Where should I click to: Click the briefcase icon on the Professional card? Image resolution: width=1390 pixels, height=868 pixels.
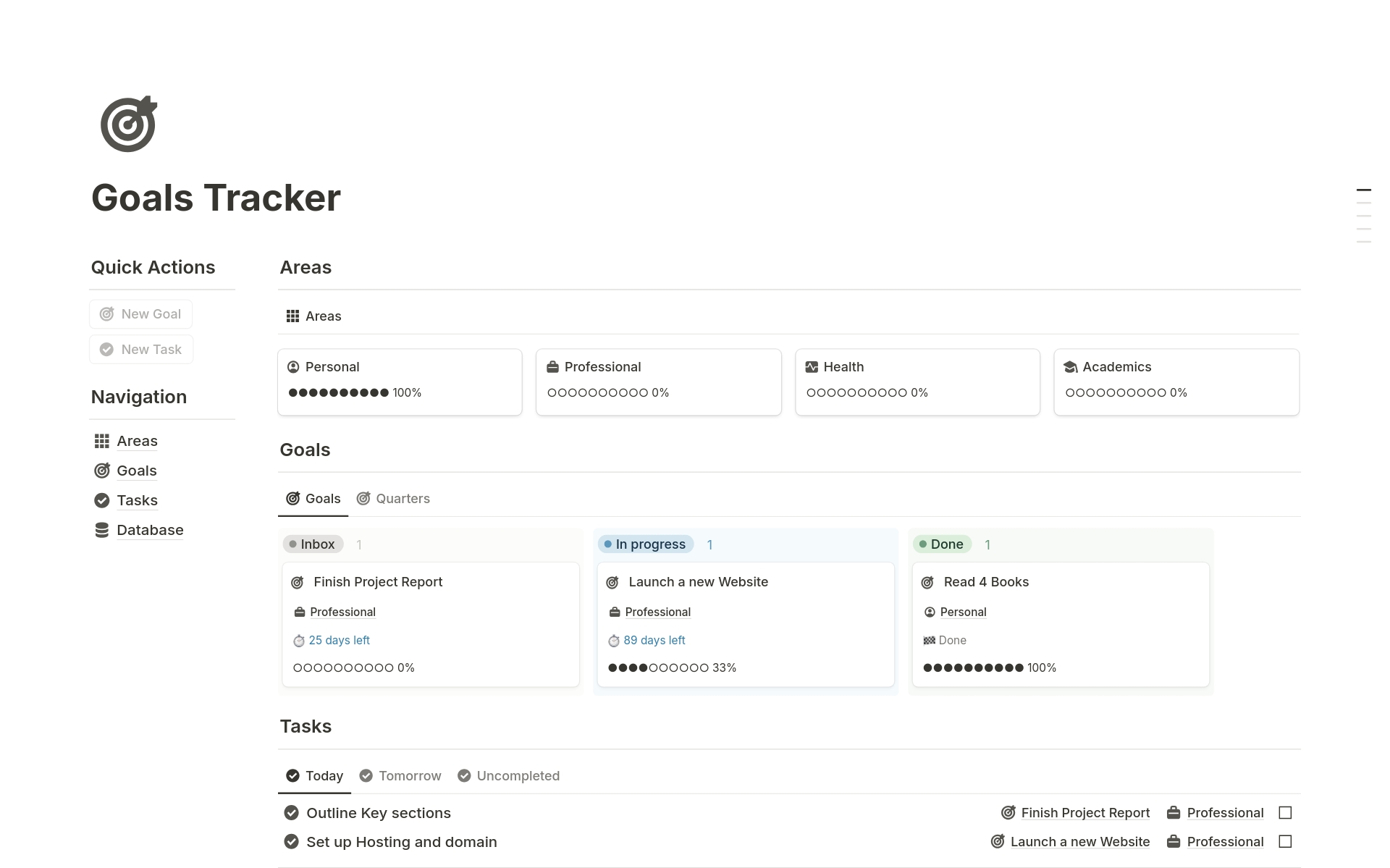[553, 367]
